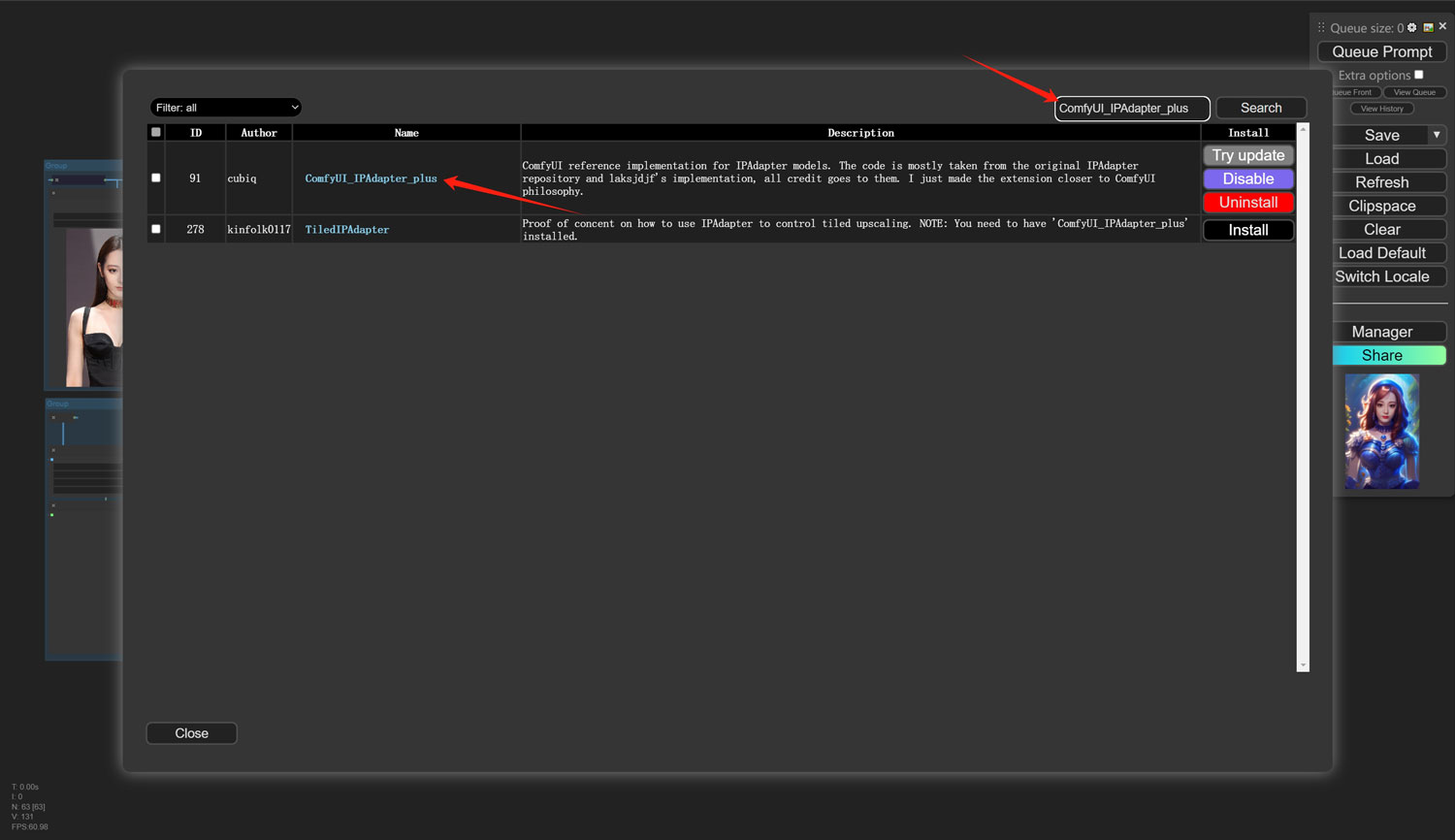Enable the Extra options checkbox
The image size is (1455, 840).
pos(1418,75)
